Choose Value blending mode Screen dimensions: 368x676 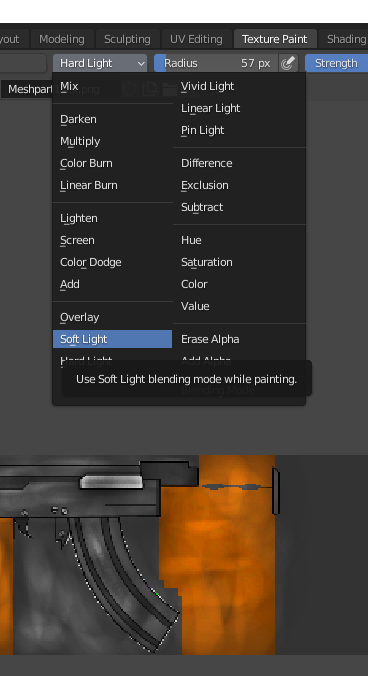pos(239,306)
